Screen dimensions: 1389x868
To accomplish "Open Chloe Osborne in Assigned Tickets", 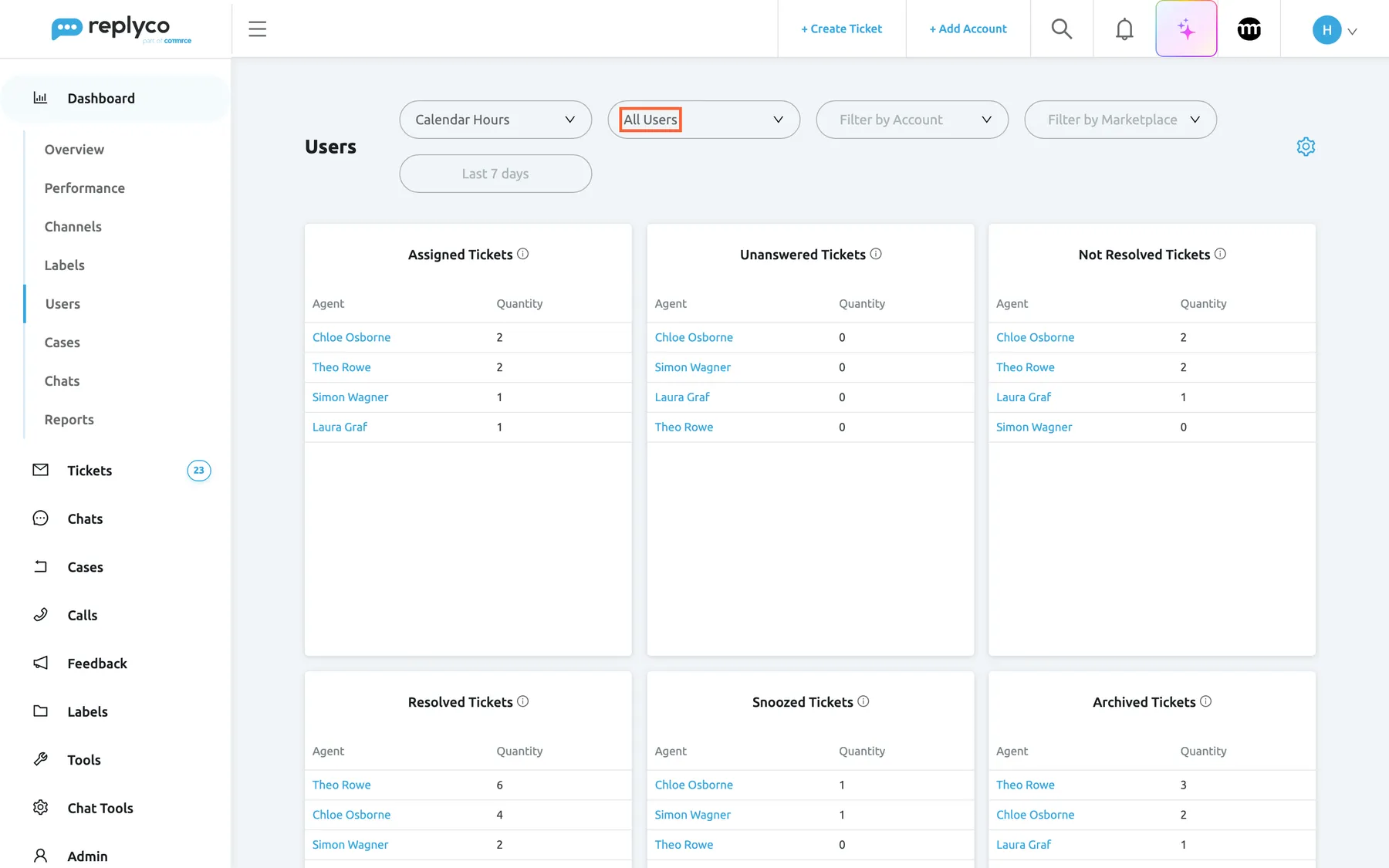I will [x=351, y=337].
